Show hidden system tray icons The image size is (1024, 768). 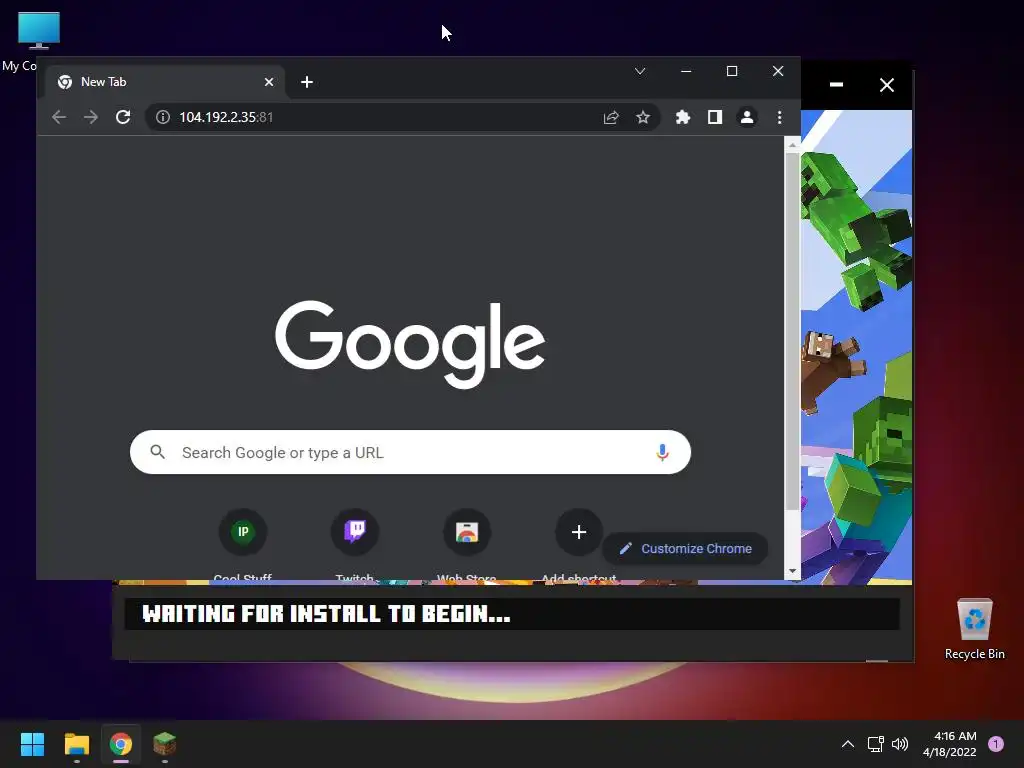click(x=848, y=744)
